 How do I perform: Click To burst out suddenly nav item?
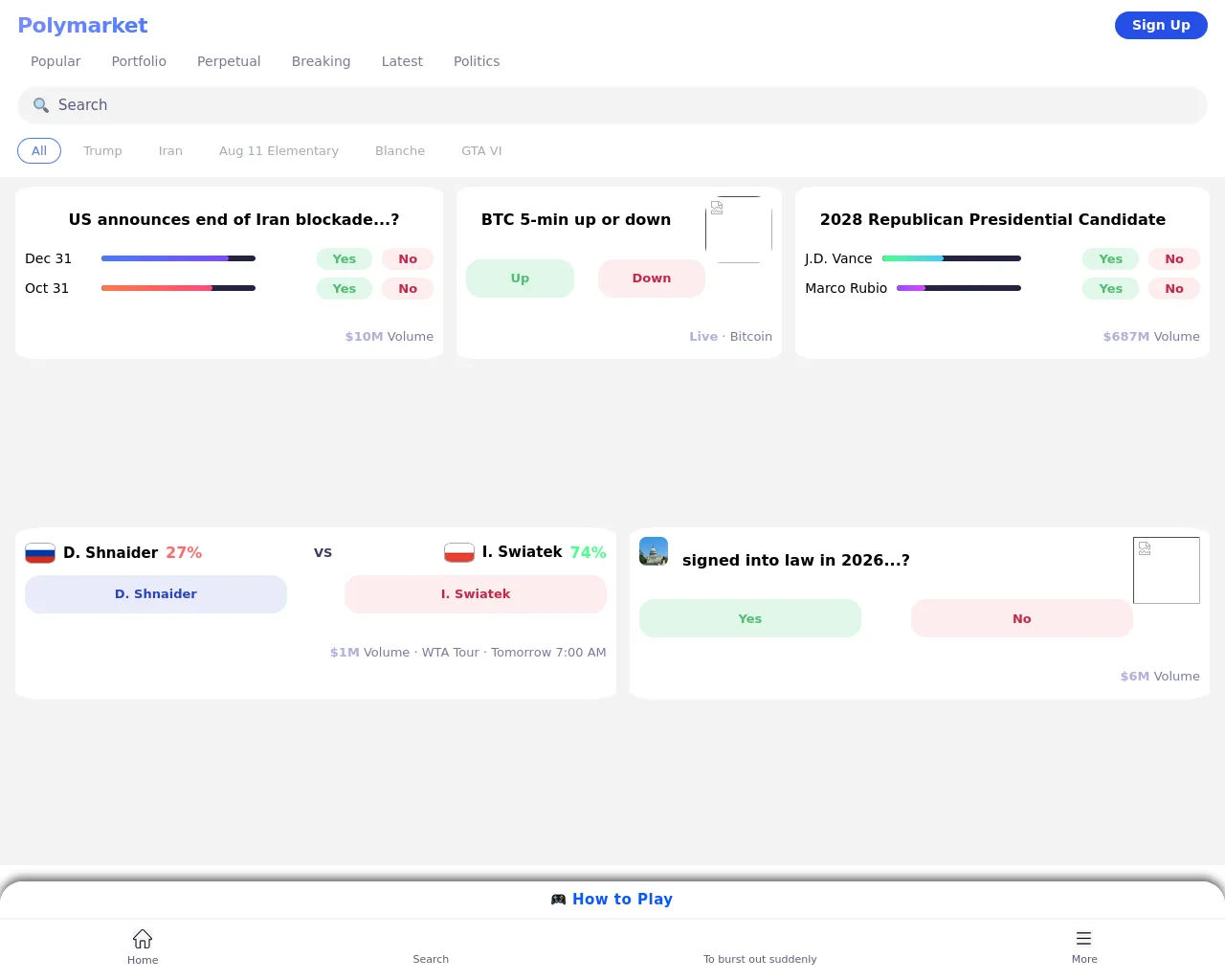760,959
